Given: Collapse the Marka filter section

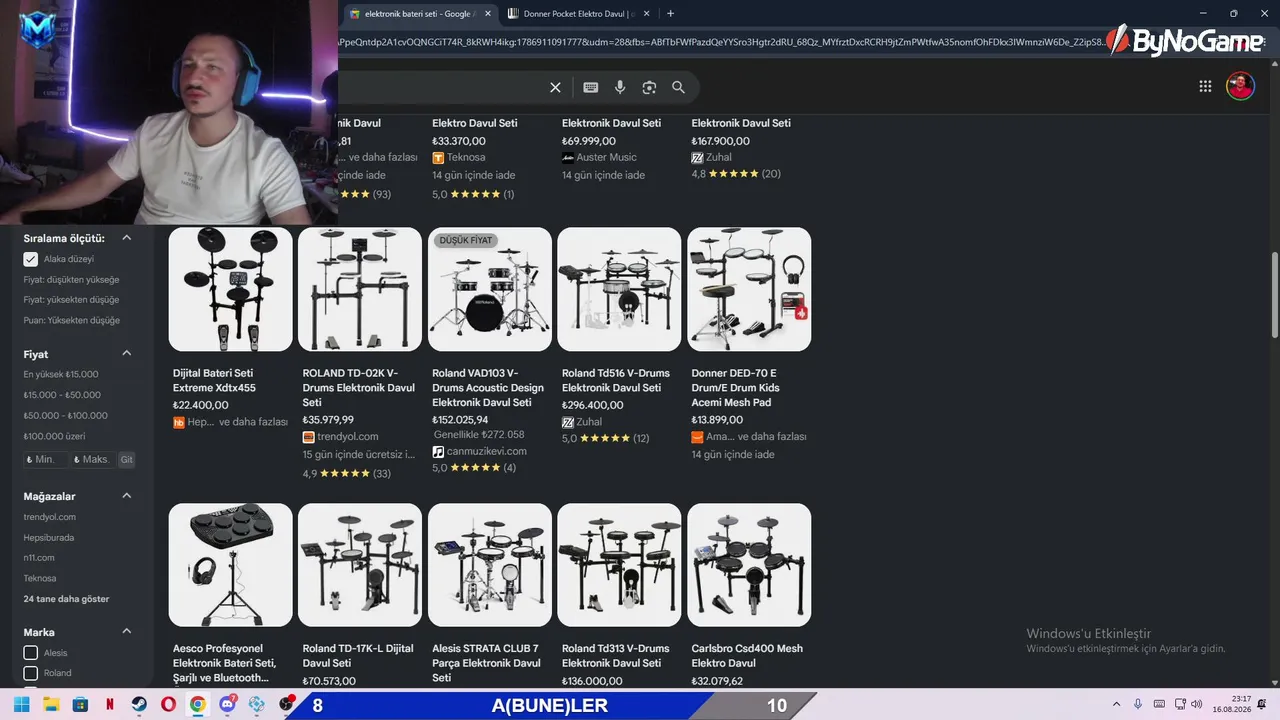Looking at the screenshot, I should pyautogui.click(x=127, y=631).
